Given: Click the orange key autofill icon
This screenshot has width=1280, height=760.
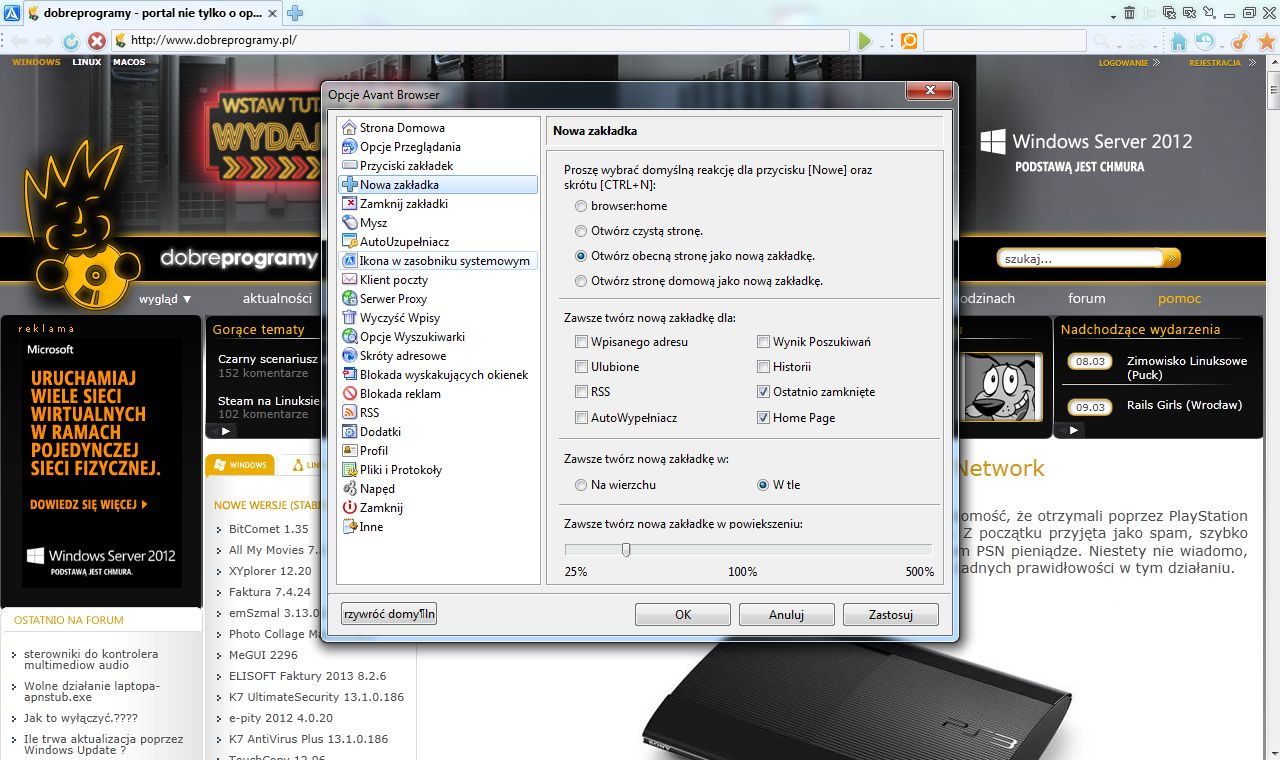Looking at the screenshot, I should tap(1240, 41).
